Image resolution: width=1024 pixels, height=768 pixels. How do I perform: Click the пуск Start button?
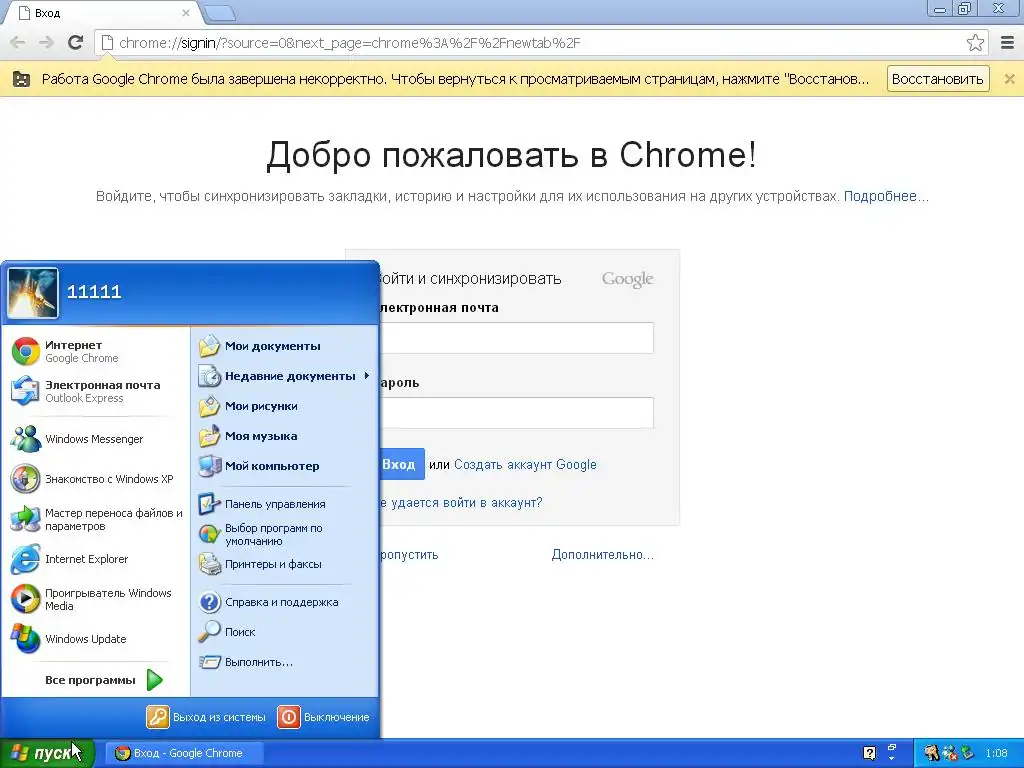click(x=47, y=753)
